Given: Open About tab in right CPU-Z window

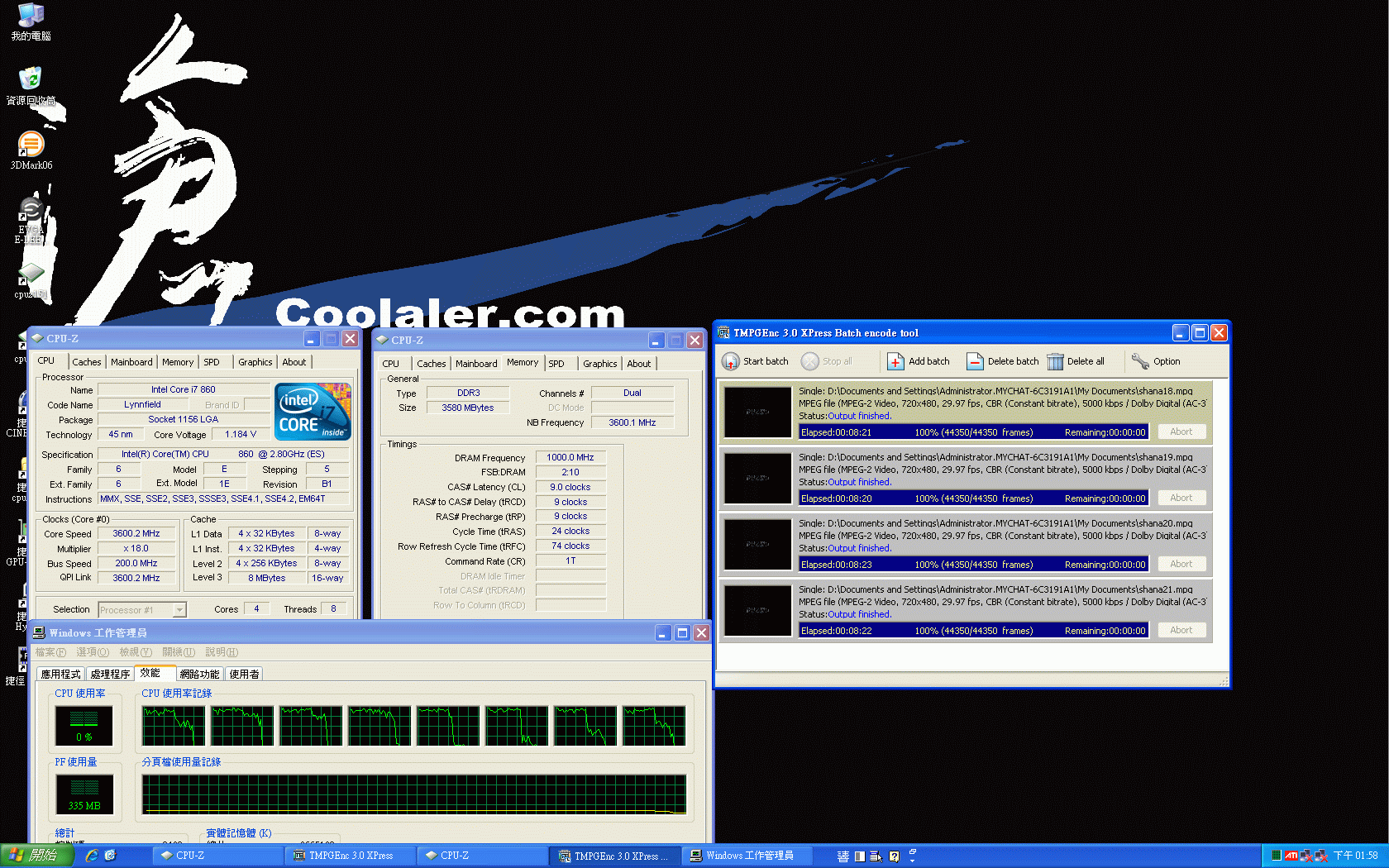Looking at the screenshot, I should [x=639, y=364].
